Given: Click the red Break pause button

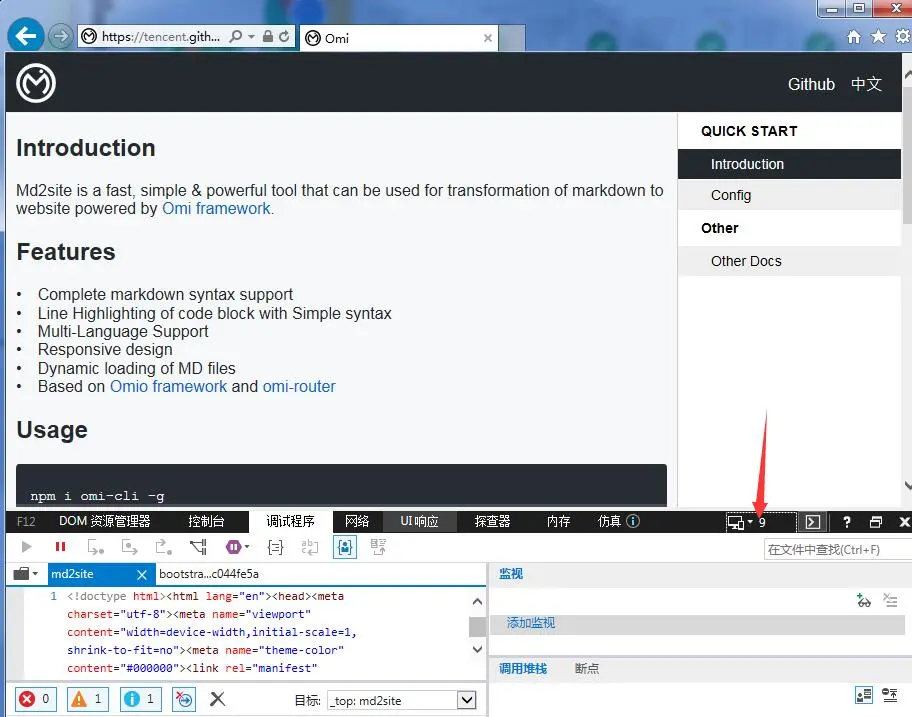Looking at the screenshot, I should (60, 547).
